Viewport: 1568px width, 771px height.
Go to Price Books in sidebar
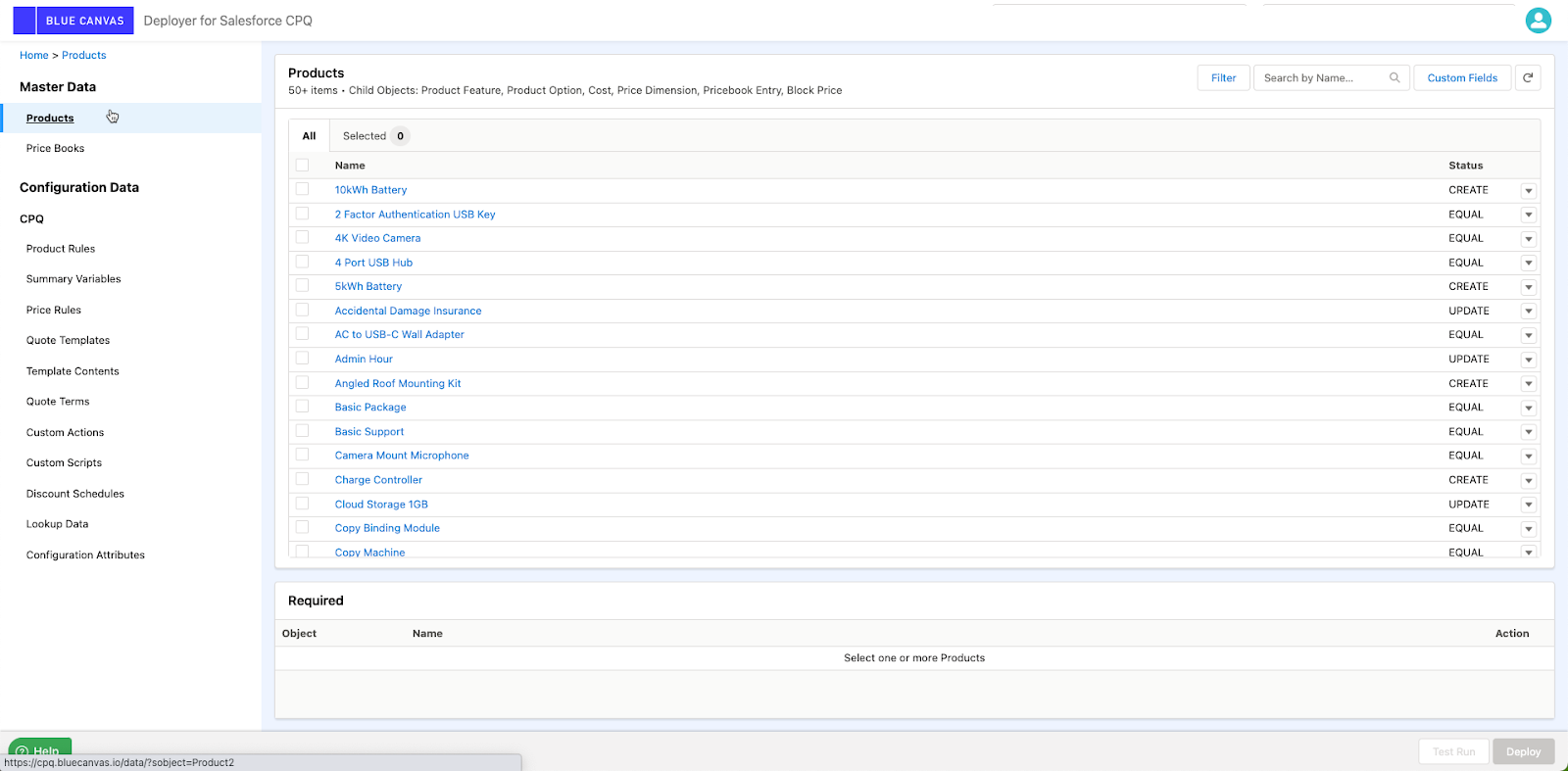pos(55,149)
